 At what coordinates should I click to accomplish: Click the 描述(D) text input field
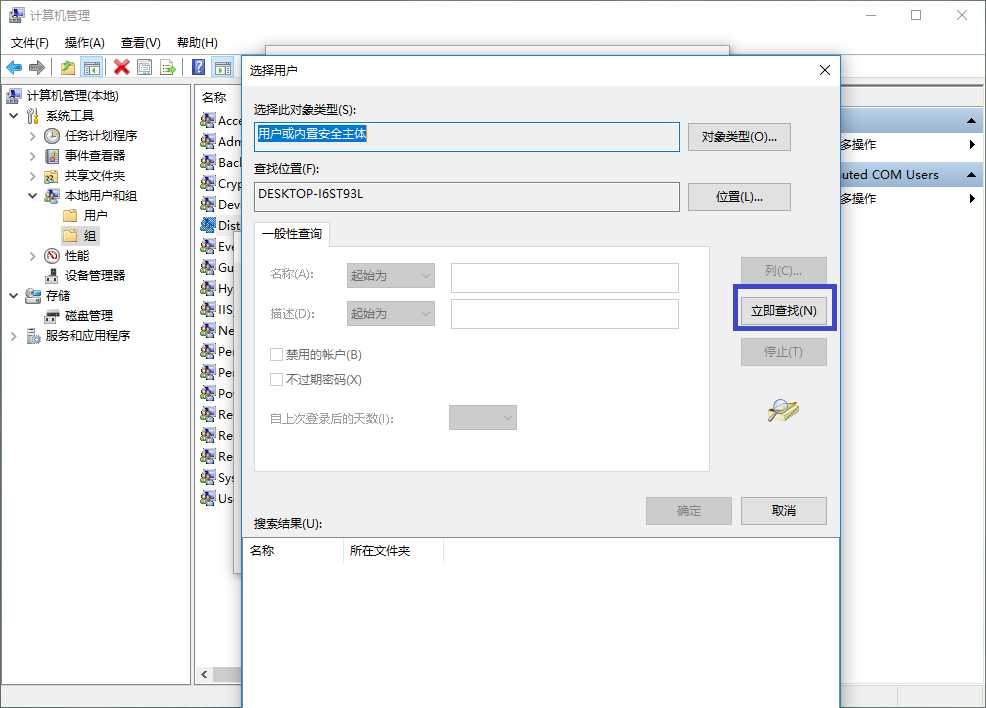(565, 314)
